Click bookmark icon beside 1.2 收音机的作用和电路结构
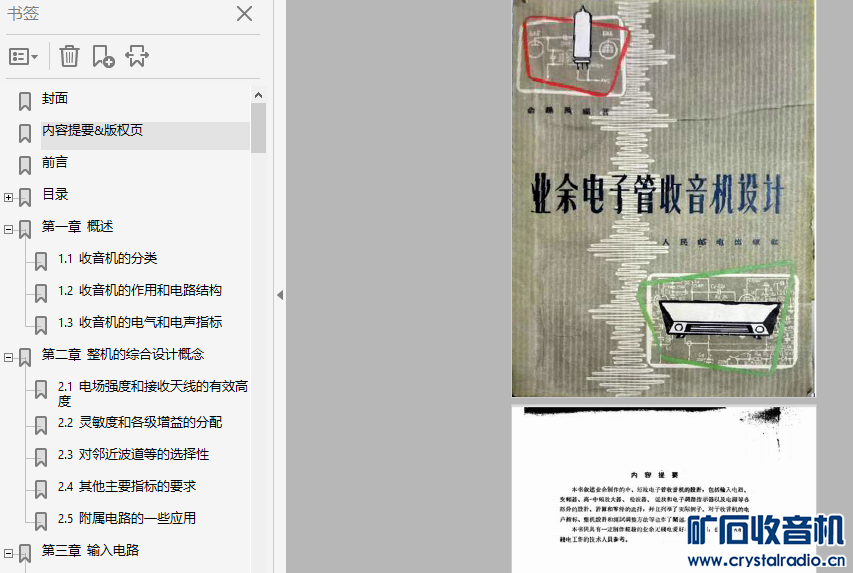This screenshot has width=853, height=573. click(x=41, y=293)
